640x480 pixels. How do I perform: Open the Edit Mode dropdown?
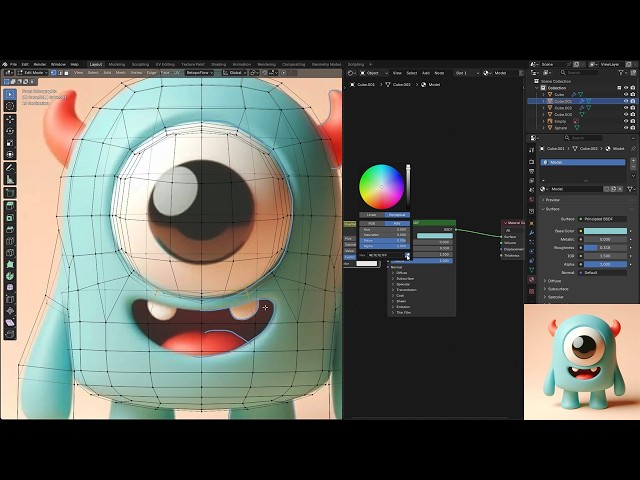coord(33,73)
